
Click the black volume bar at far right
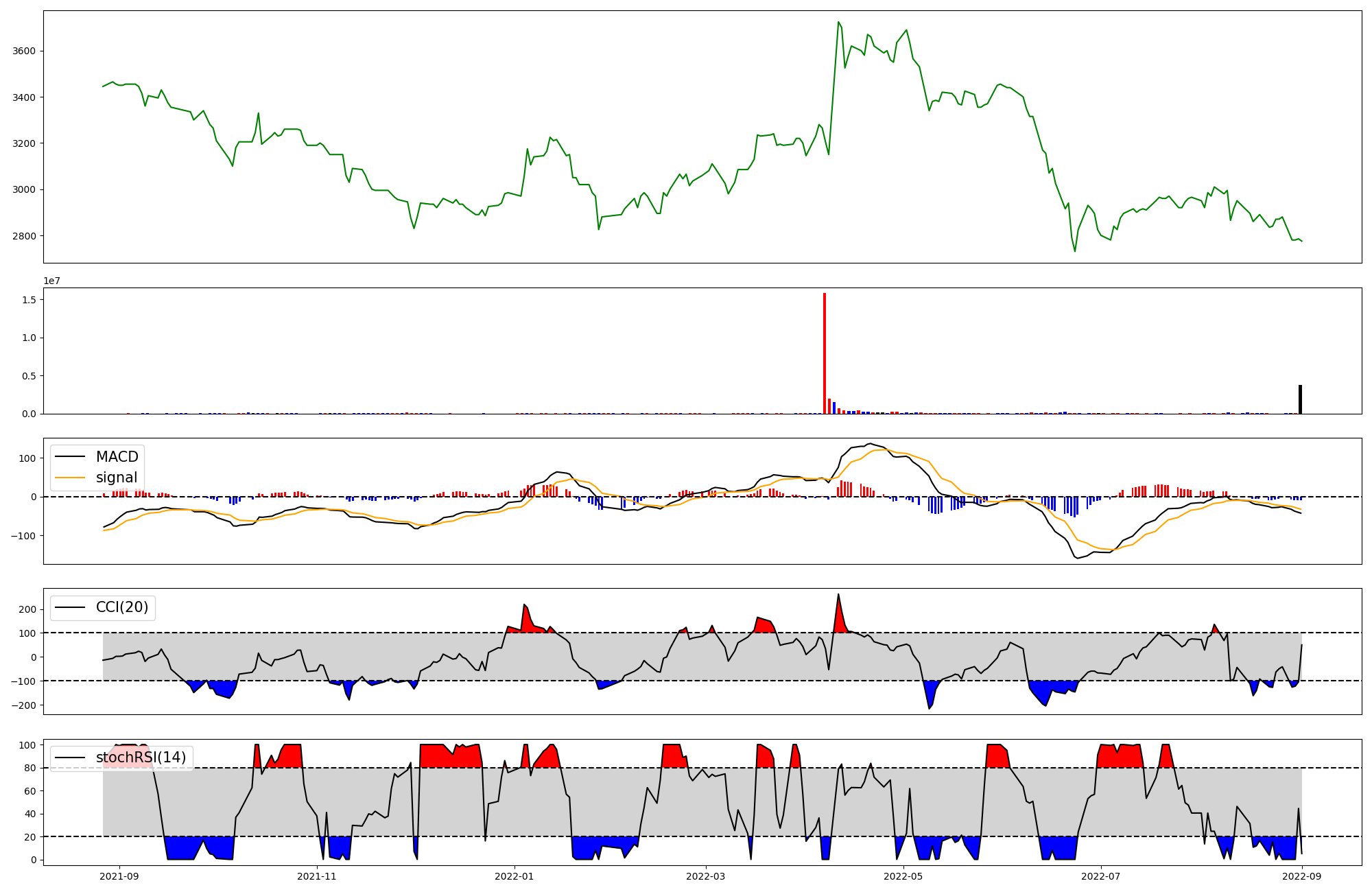click(1300, 400)
